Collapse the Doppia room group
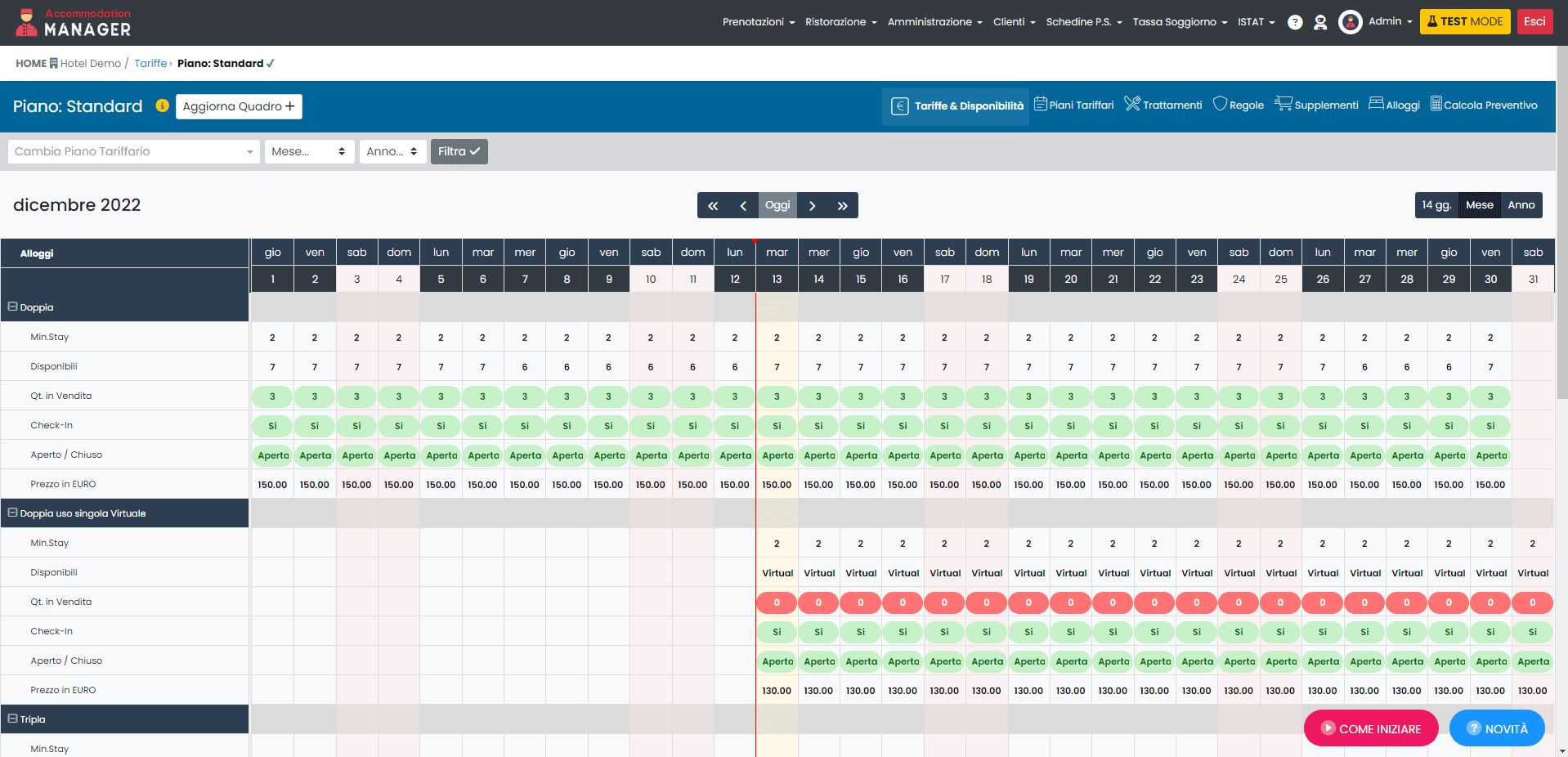Screen dimensions: 1568x757 click(x=13, y=307)
